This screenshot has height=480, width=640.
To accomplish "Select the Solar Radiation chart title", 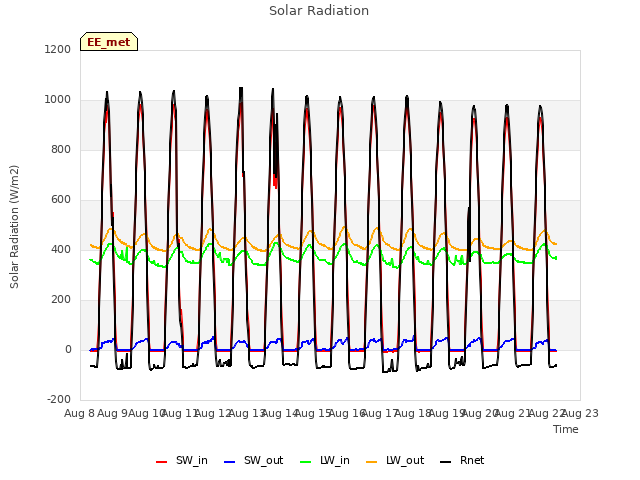I will coord(319,11).
